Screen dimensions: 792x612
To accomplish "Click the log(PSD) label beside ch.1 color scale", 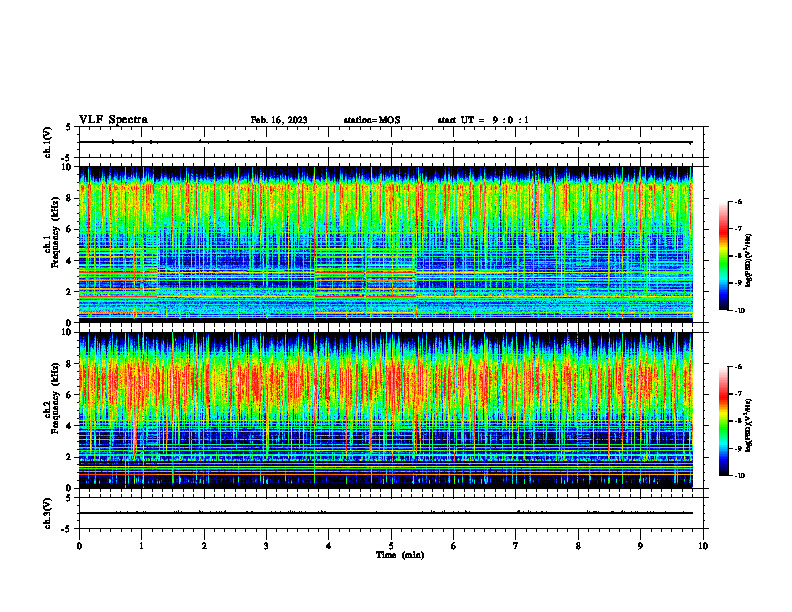I will 749,261.
